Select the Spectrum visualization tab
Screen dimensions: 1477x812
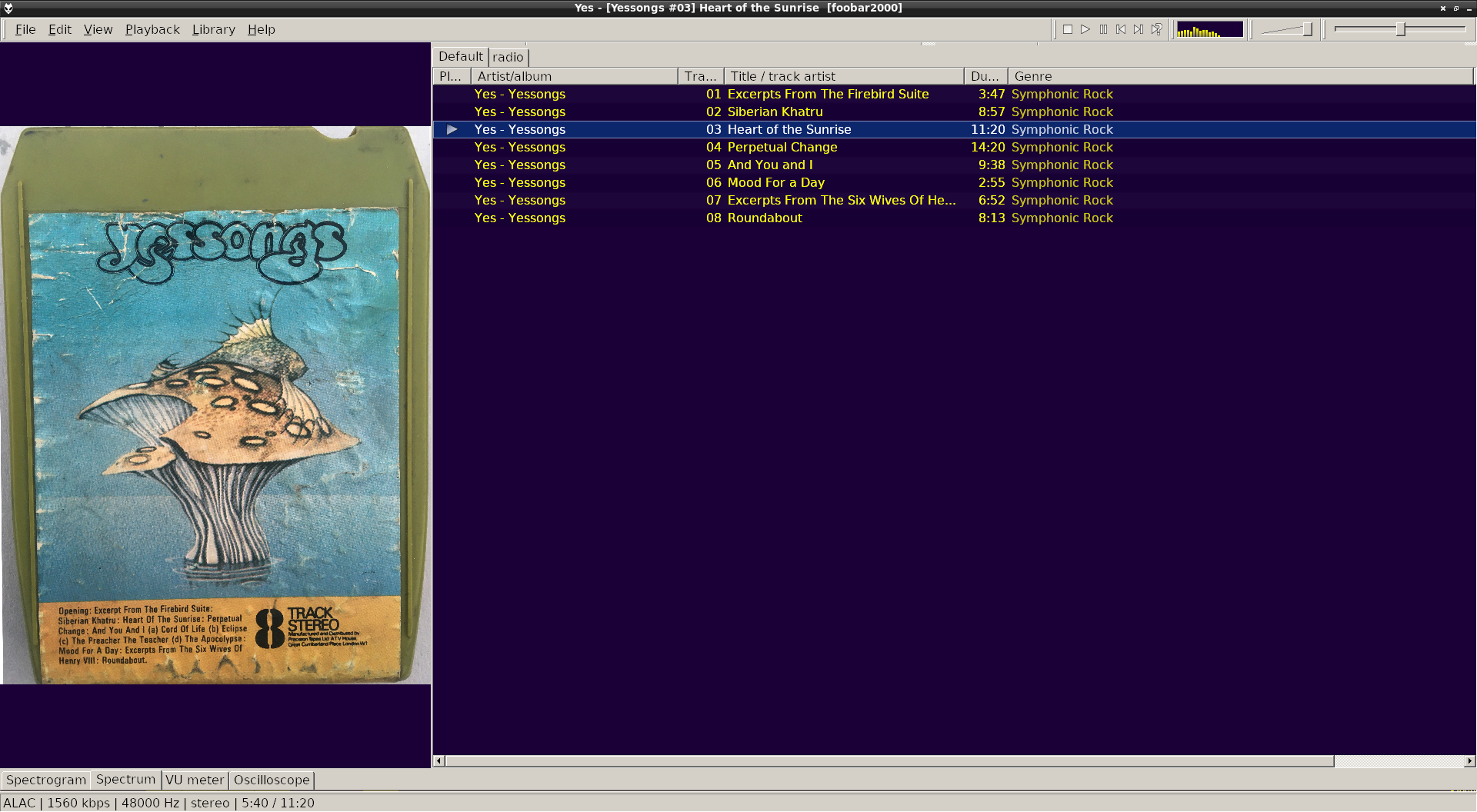click(125, 779)
